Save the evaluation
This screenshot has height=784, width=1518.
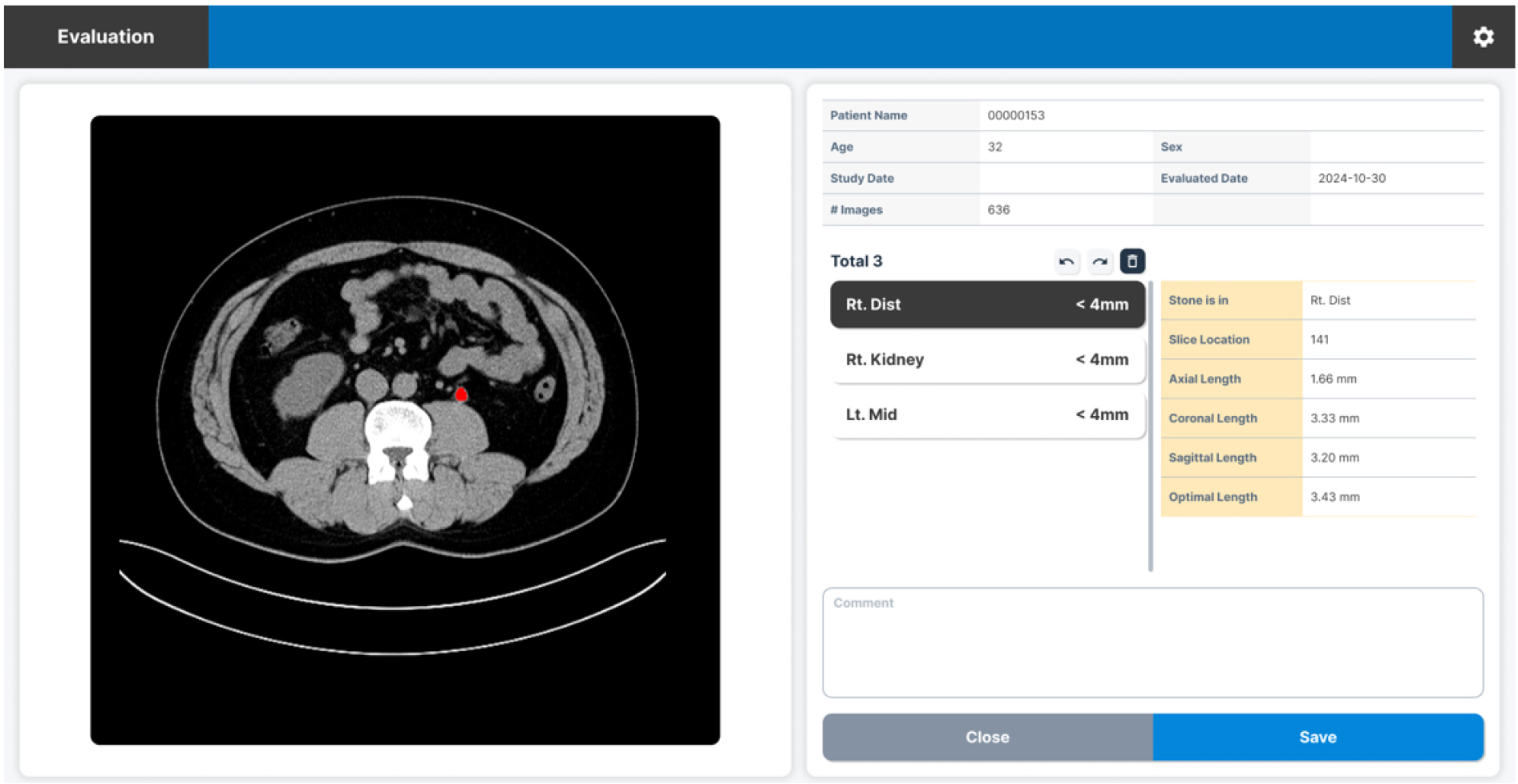[1318, 738]
